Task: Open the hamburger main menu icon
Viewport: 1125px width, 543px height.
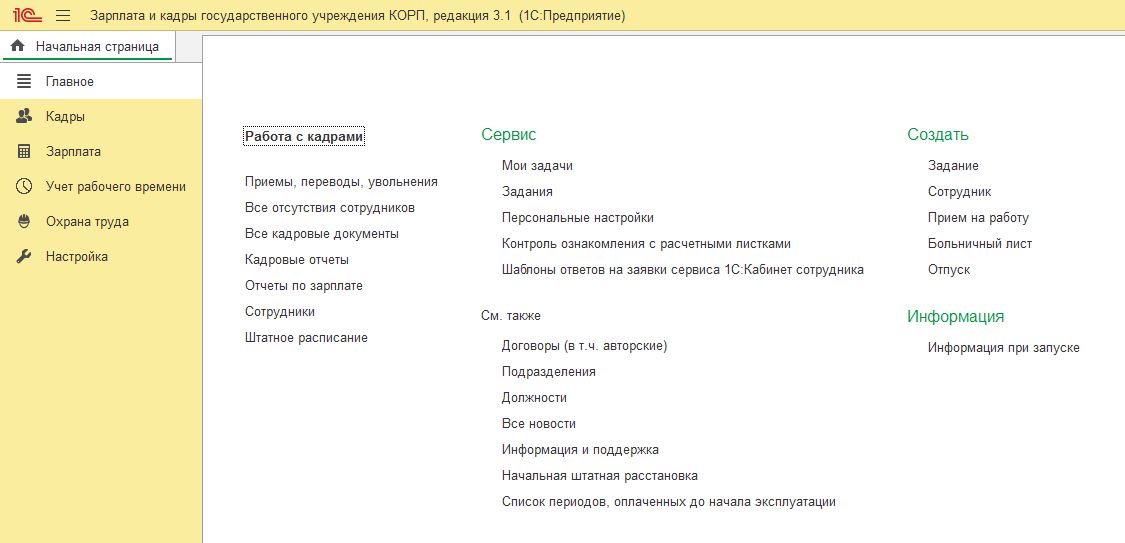Action: (x=63, y=16)
